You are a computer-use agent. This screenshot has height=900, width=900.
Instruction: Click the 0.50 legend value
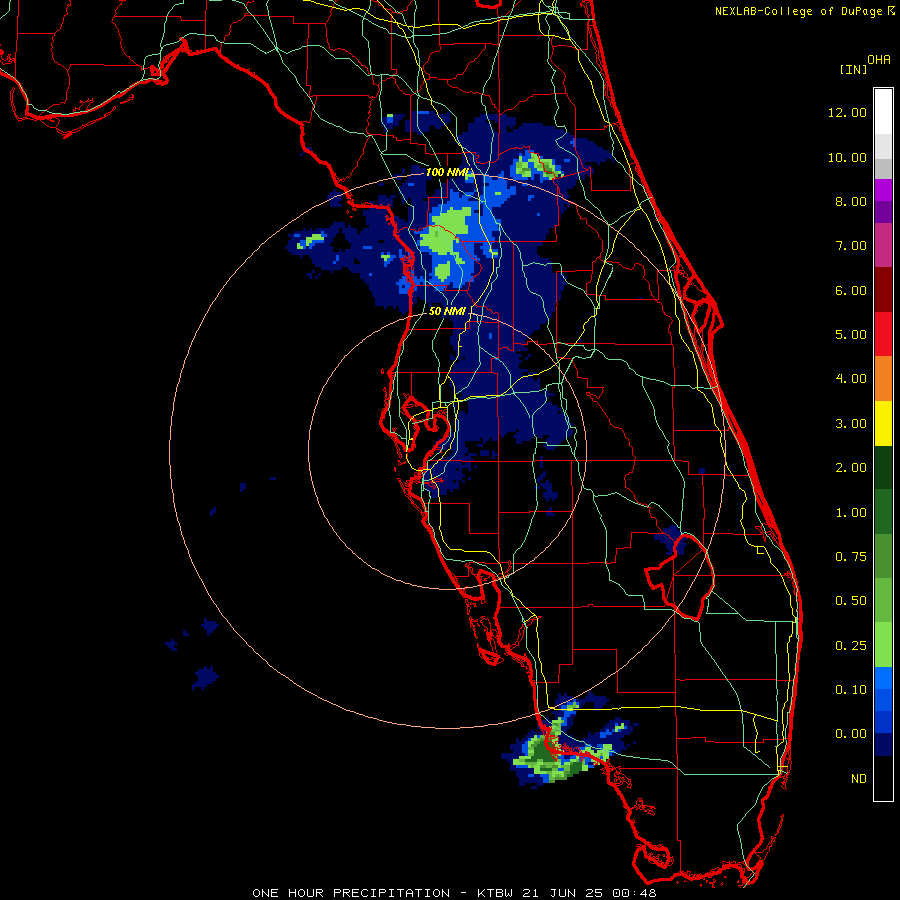pyautogui.click(x=851, y=601)
